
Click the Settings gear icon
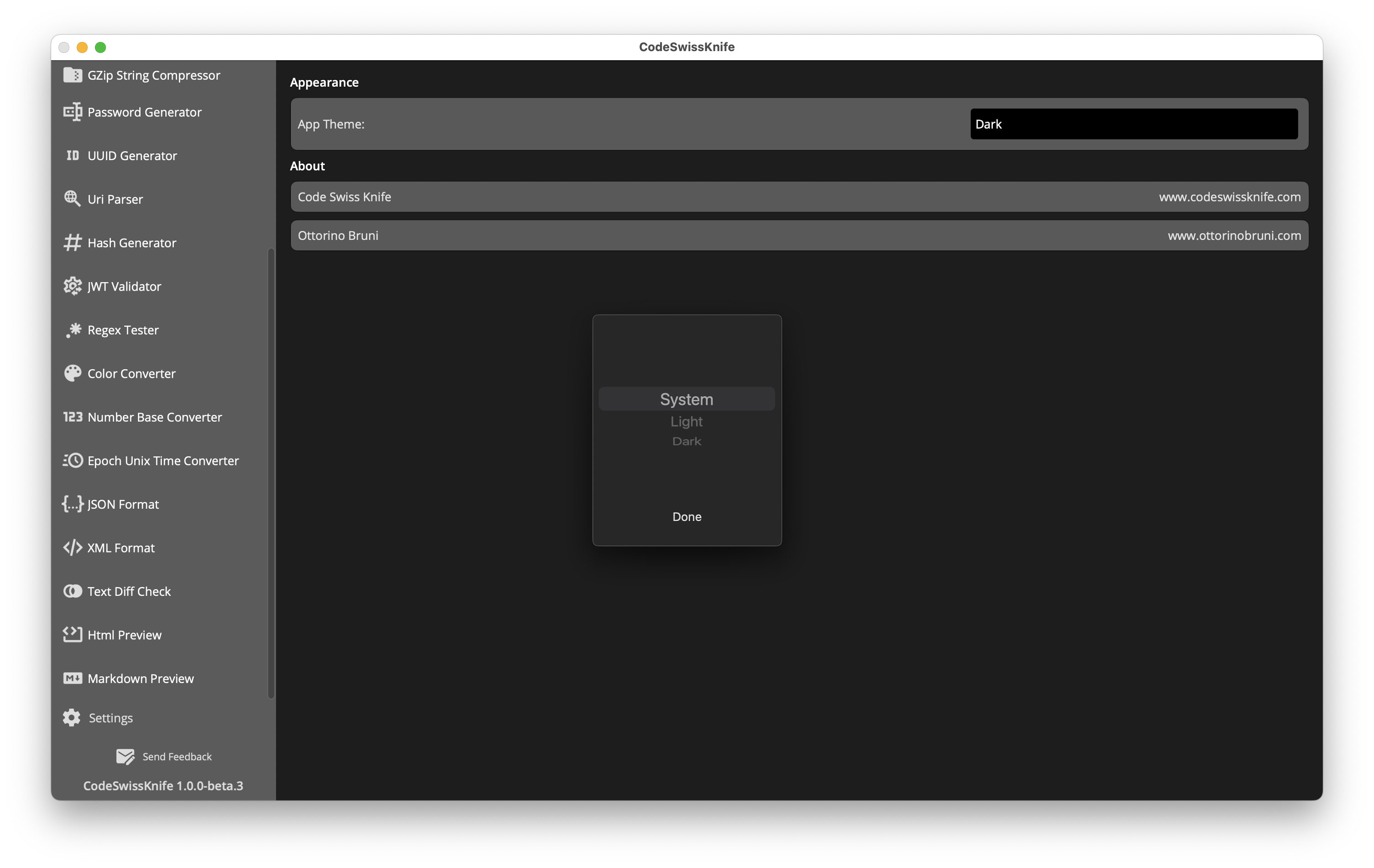(71, 717)
